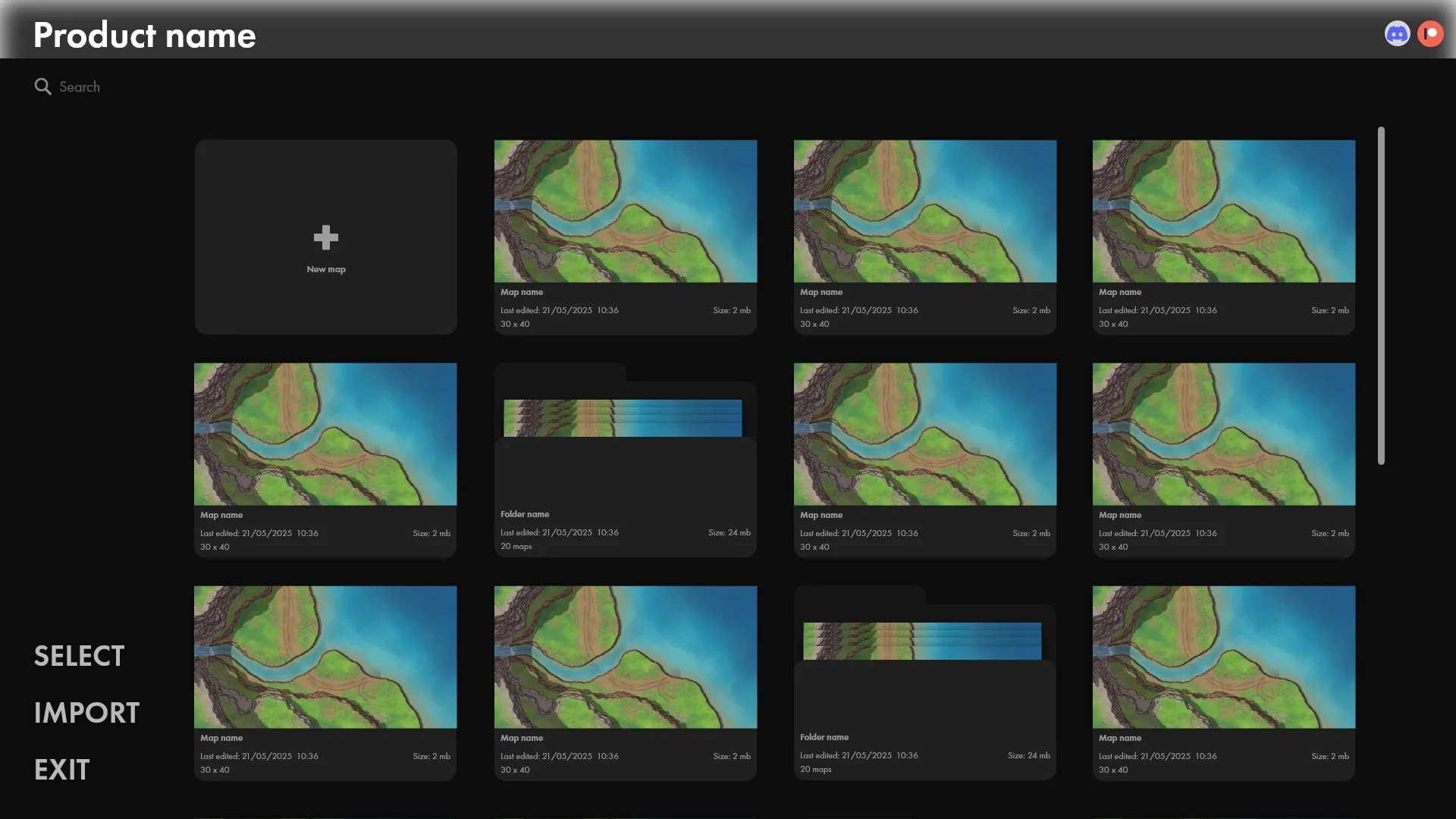Viewport: 1456px width, 819px height.
Task: Select the rightmost map in the second row
Action: (x=1223, y=434)
